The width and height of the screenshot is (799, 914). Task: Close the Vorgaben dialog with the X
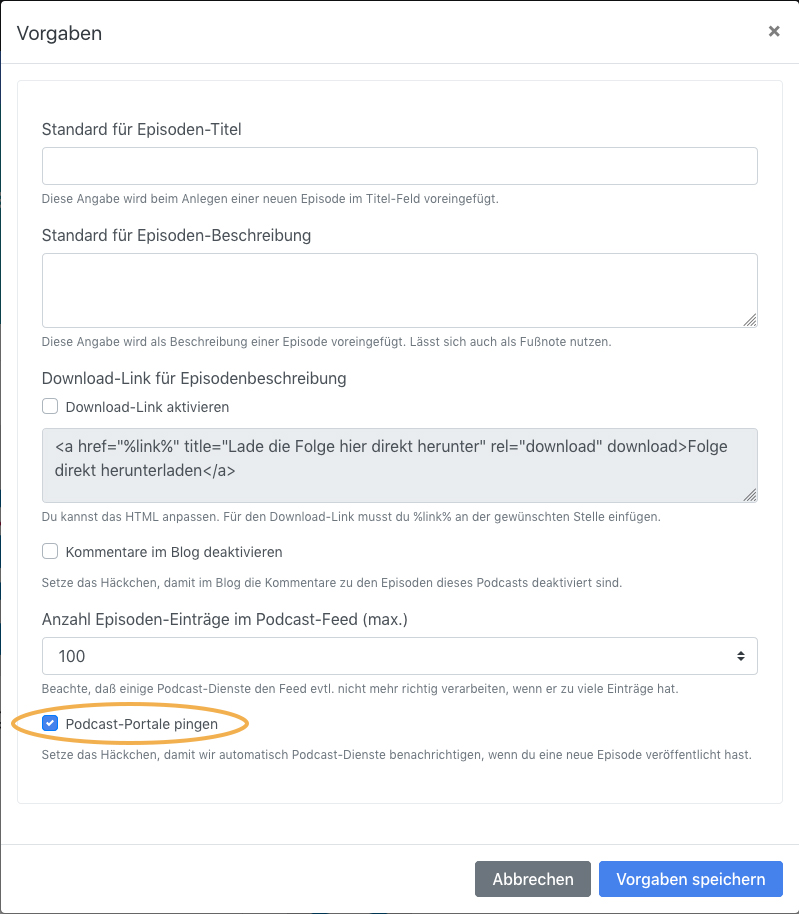(x=773, y=31)
